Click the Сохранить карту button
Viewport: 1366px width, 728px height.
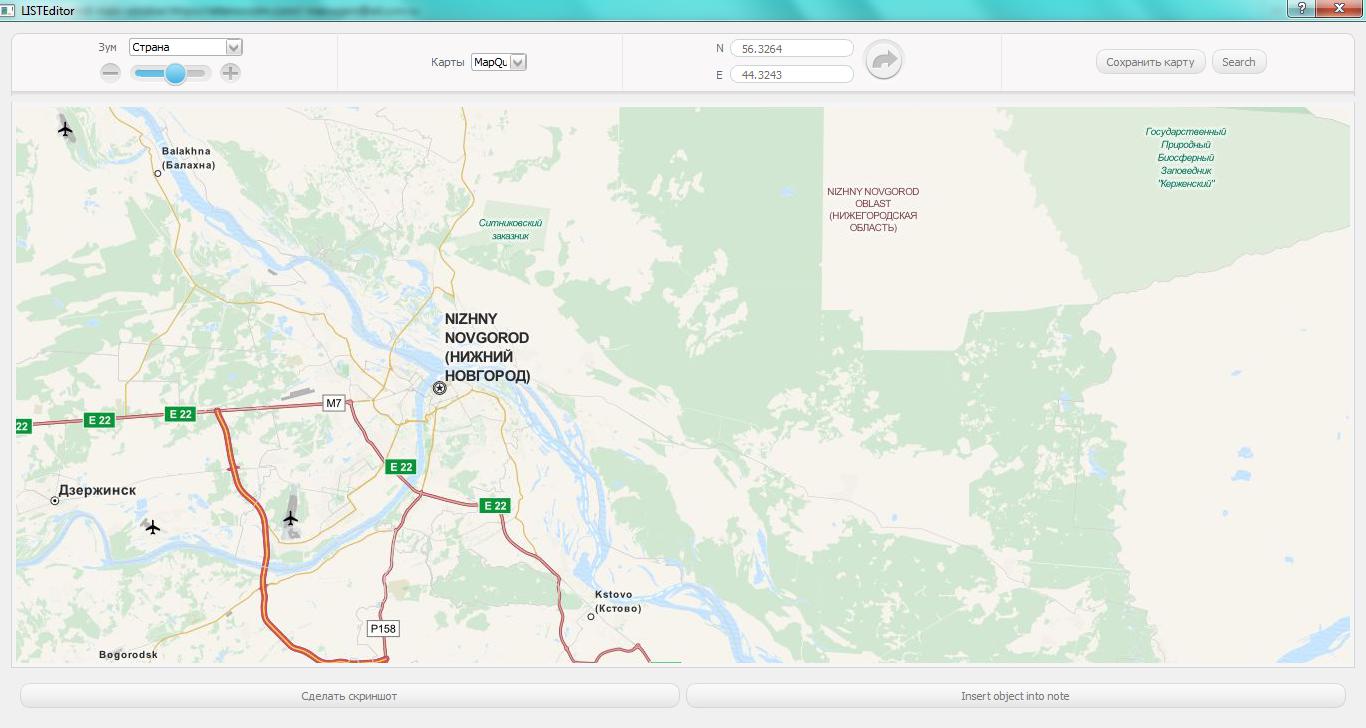tap(1150, 62)
